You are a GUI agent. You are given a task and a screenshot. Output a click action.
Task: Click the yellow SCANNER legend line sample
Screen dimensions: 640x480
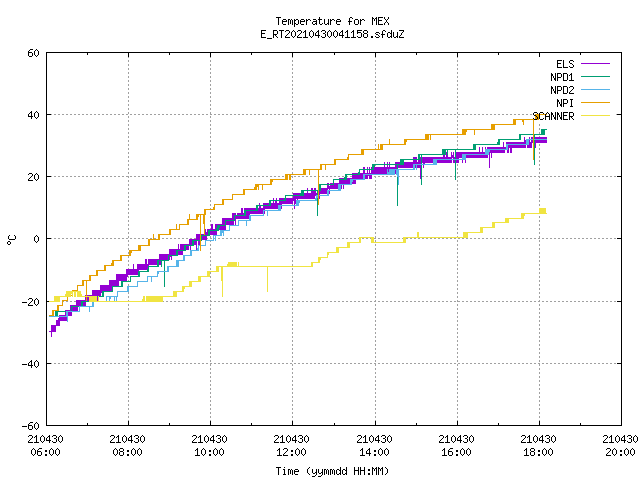[595, 116]
